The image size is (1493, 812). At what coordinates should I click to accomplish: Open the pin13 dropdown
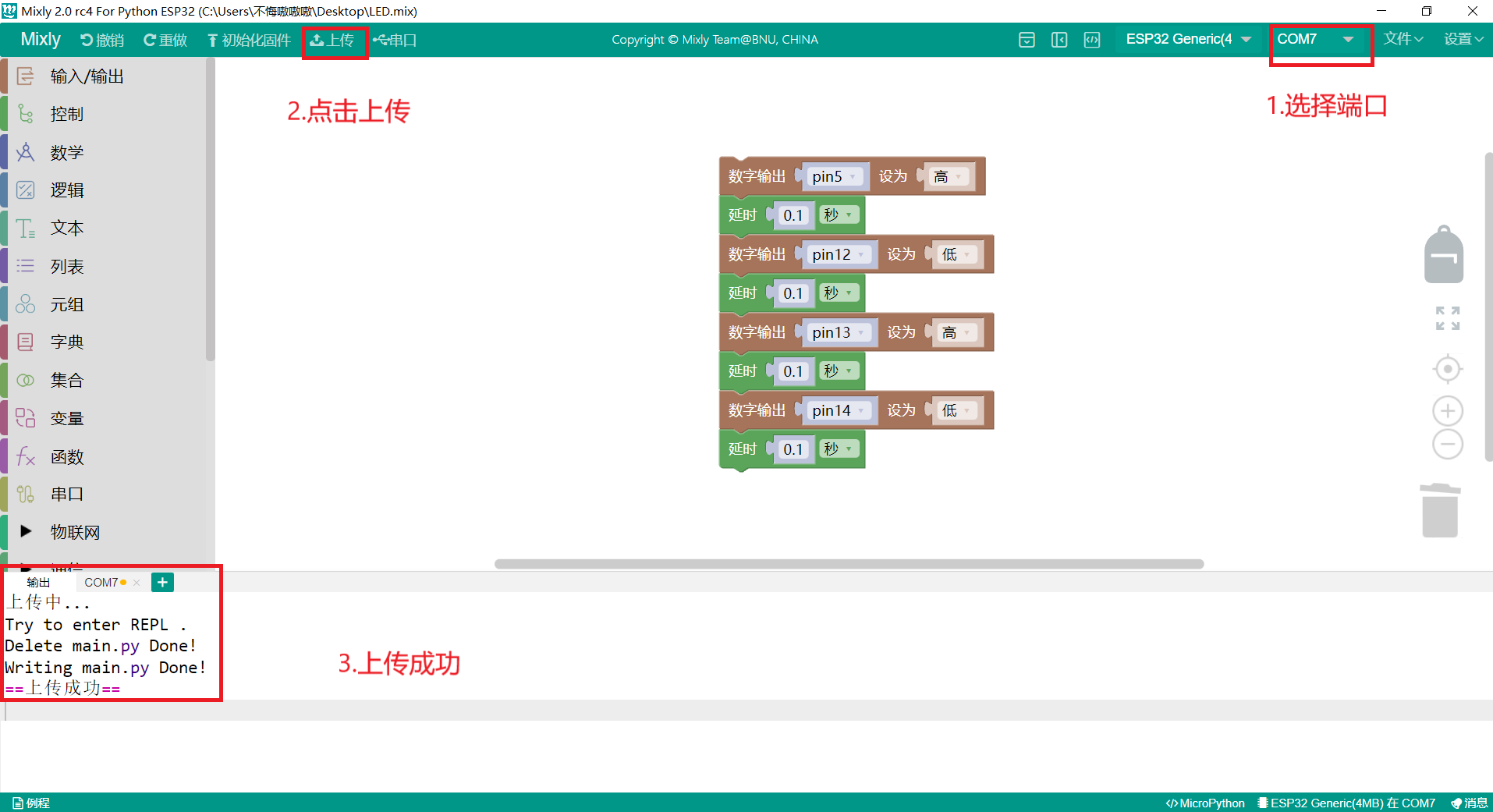839,332
